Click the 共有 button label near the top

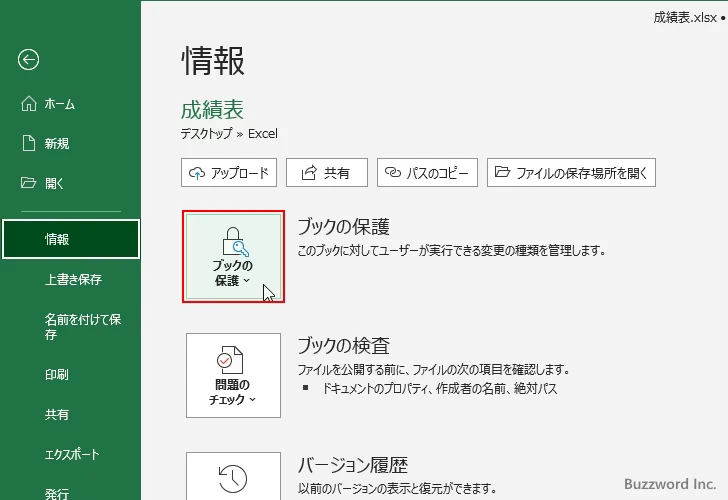[x=337, y=173]
